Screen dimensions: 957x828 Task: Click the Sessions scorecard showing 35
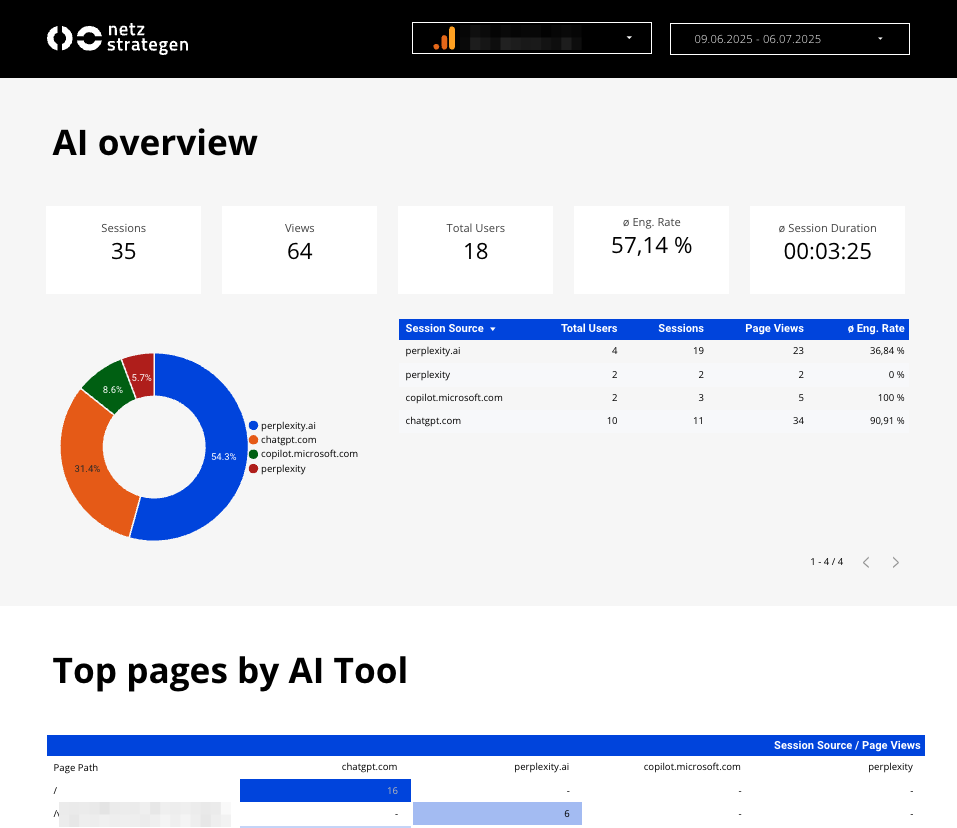123,249
